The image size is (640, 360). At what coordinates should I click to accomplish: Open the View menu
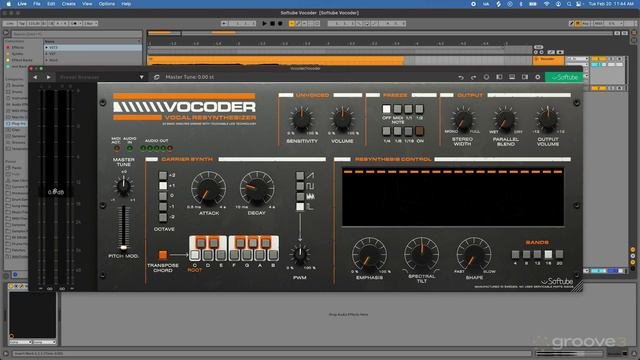click(x=87, y=4)
